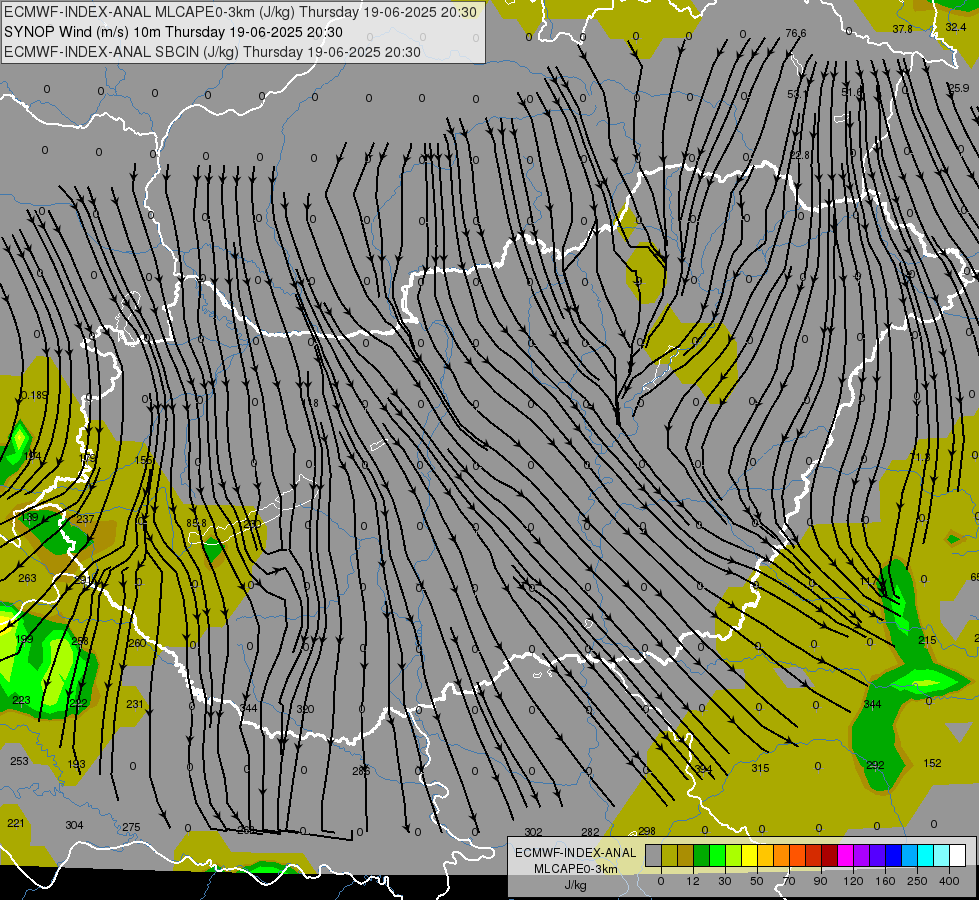Click the lime yellow-green legend swatch
Image resolution: width=979 pixels, height=900 pixels.
tap(734, 855)
